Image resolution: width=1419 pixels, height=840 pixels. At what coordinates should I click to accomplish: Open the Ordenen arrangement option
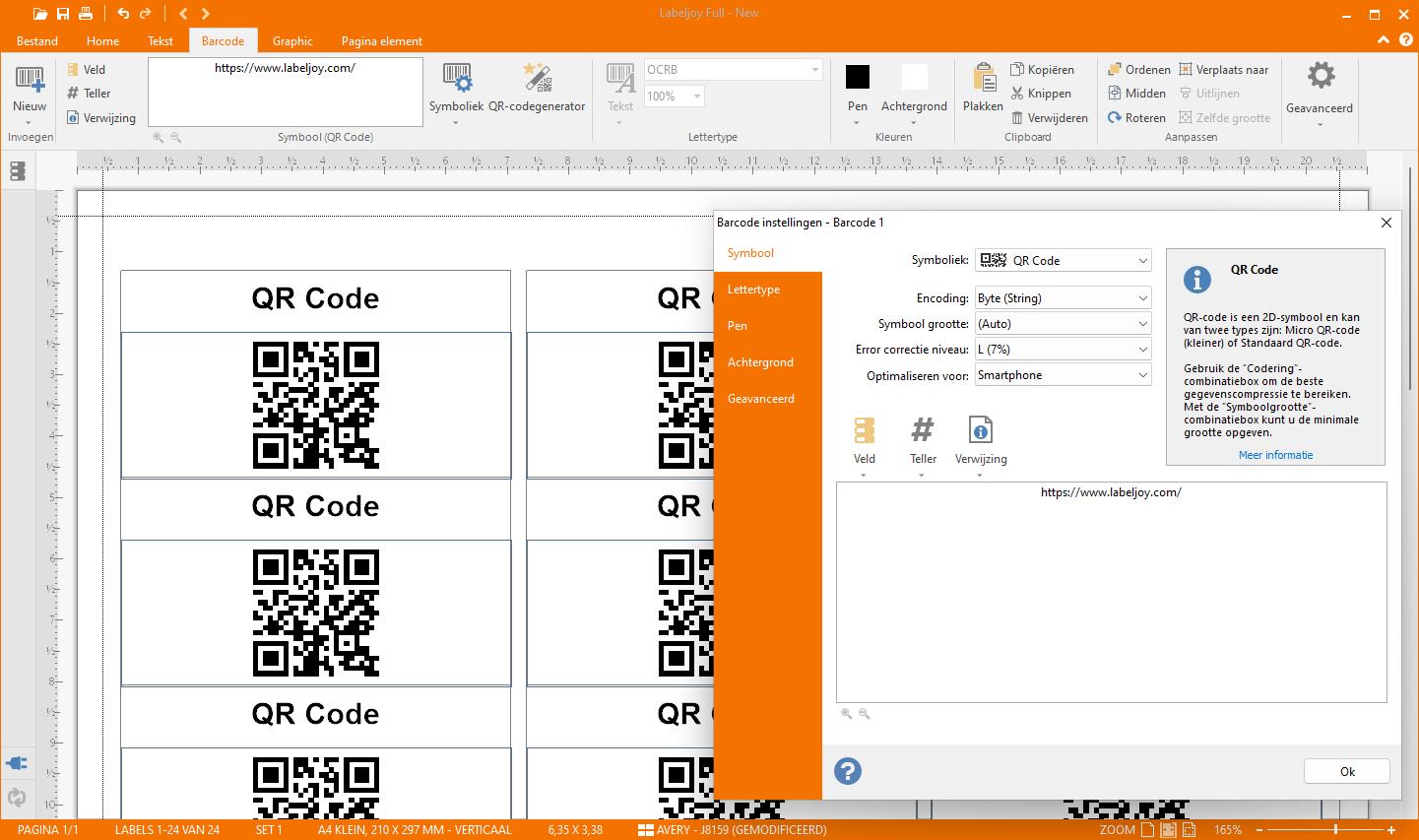click(x=1138, y=70)
